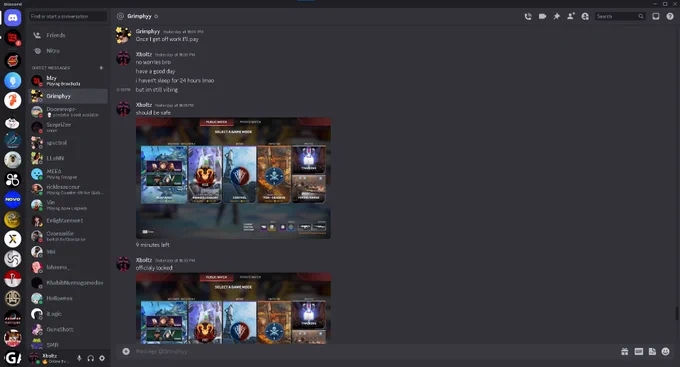Open the red server with notification badge
The width and height of the screenshot is (680, 367).
coord(13,38)
